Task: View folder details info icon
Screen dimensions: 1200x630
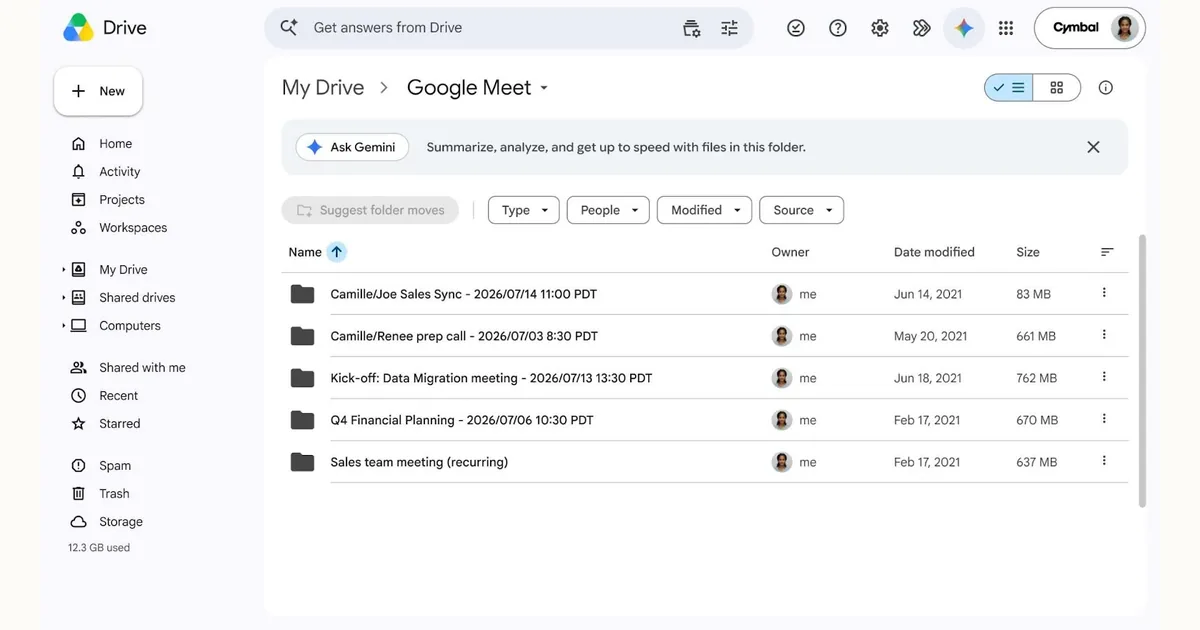Action: (1106, 88)
